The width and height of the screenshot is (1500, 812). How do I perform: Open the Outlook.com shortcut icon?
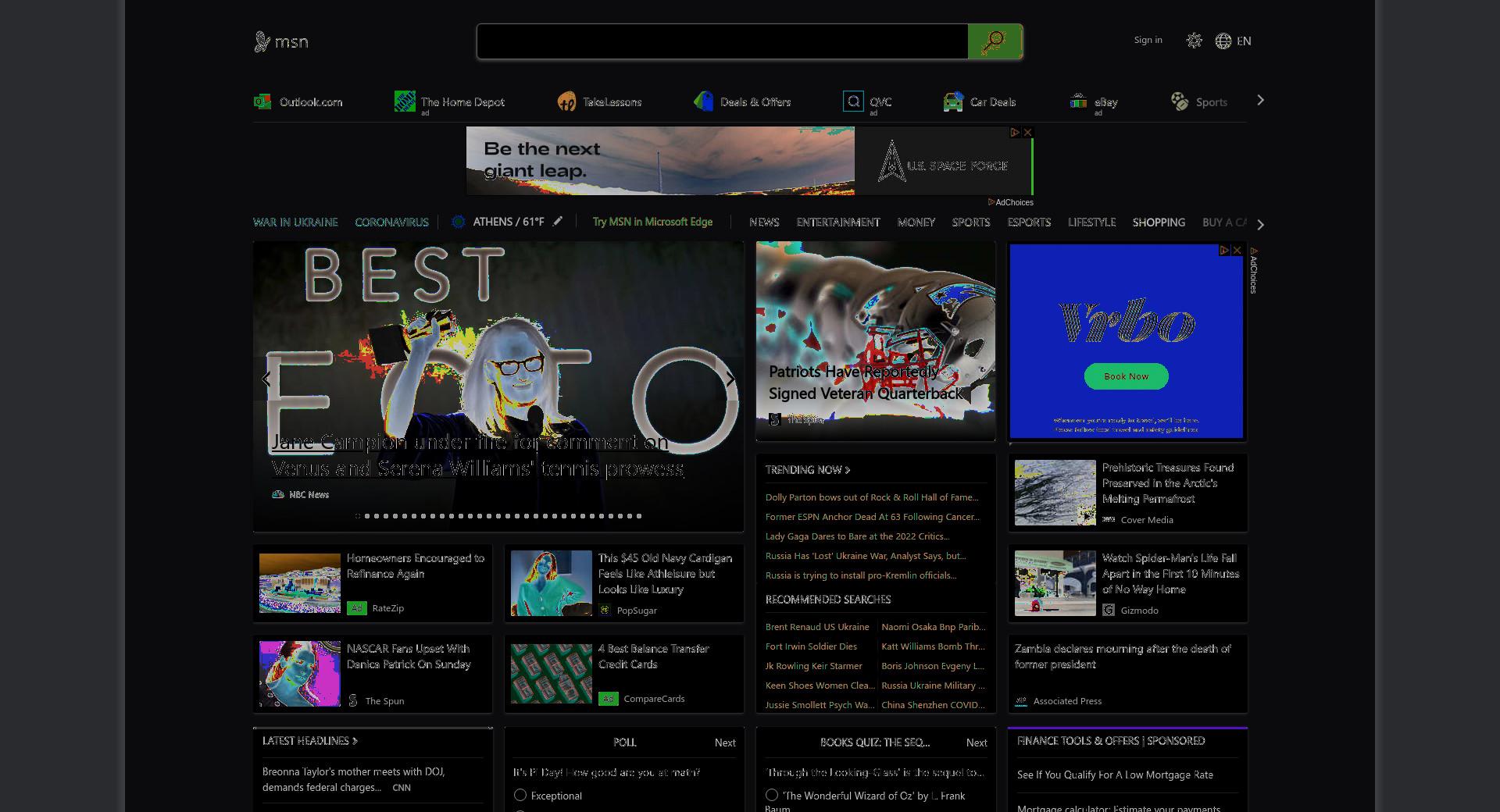(x=262, y=101)
